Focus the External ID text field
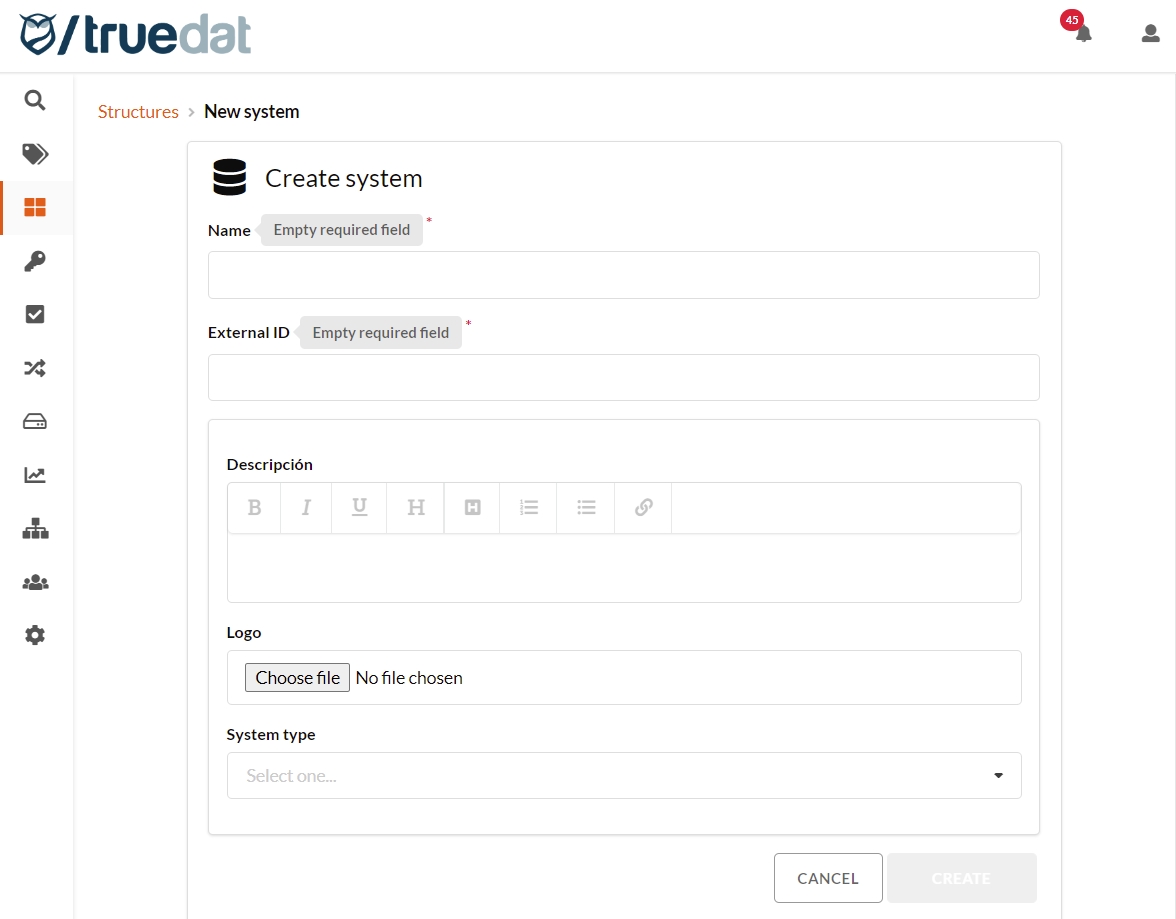The image size is (1176, 919). click(624, 378)
